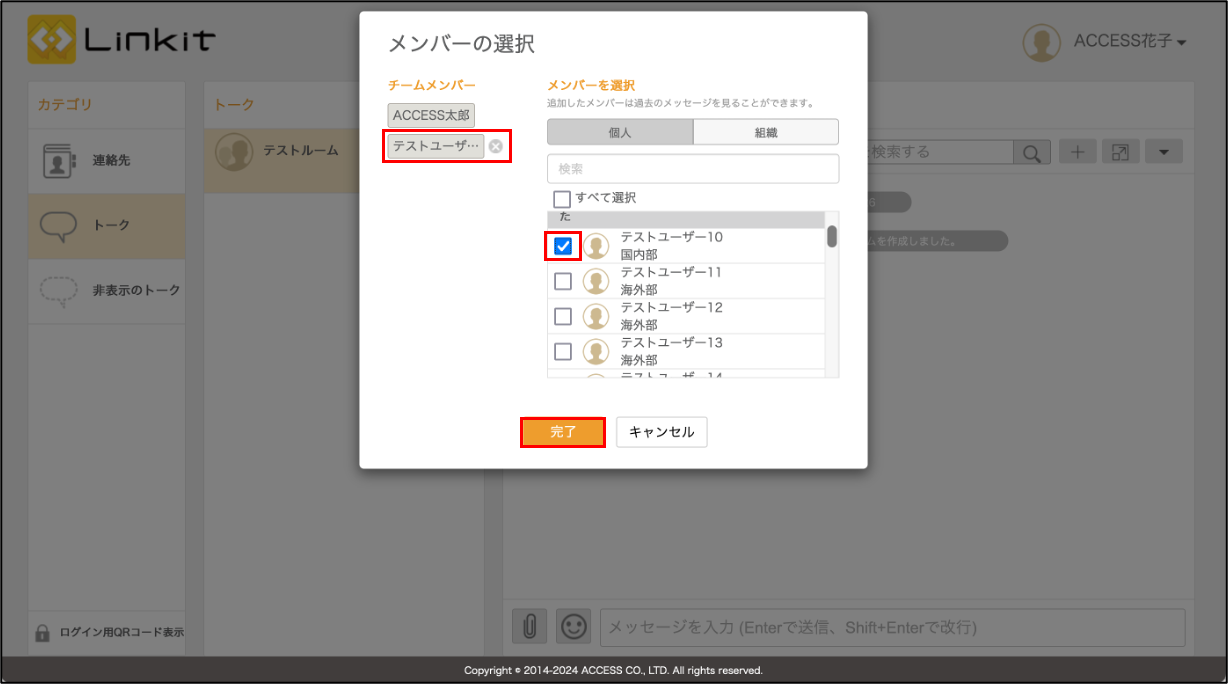Check the テストユーザー12 checkbox
Viewport: 1228px width, 684px height.
pos(563,316)
